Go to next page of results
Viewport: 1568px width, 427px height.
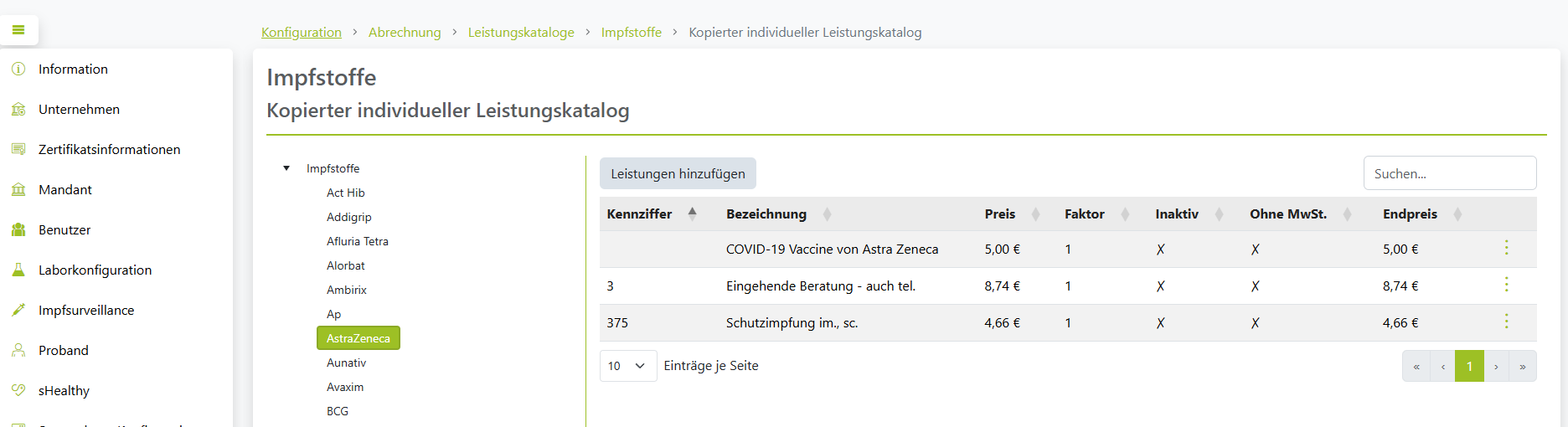point(1496,366)
